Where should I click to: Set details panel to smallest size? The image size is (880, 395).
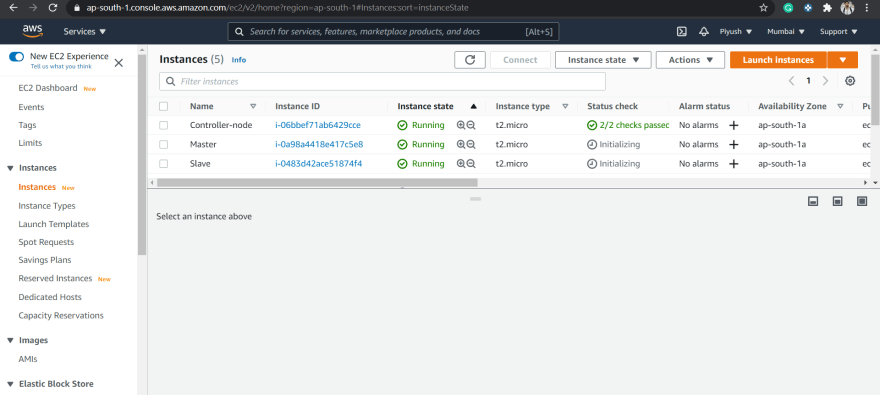point(813,201)
